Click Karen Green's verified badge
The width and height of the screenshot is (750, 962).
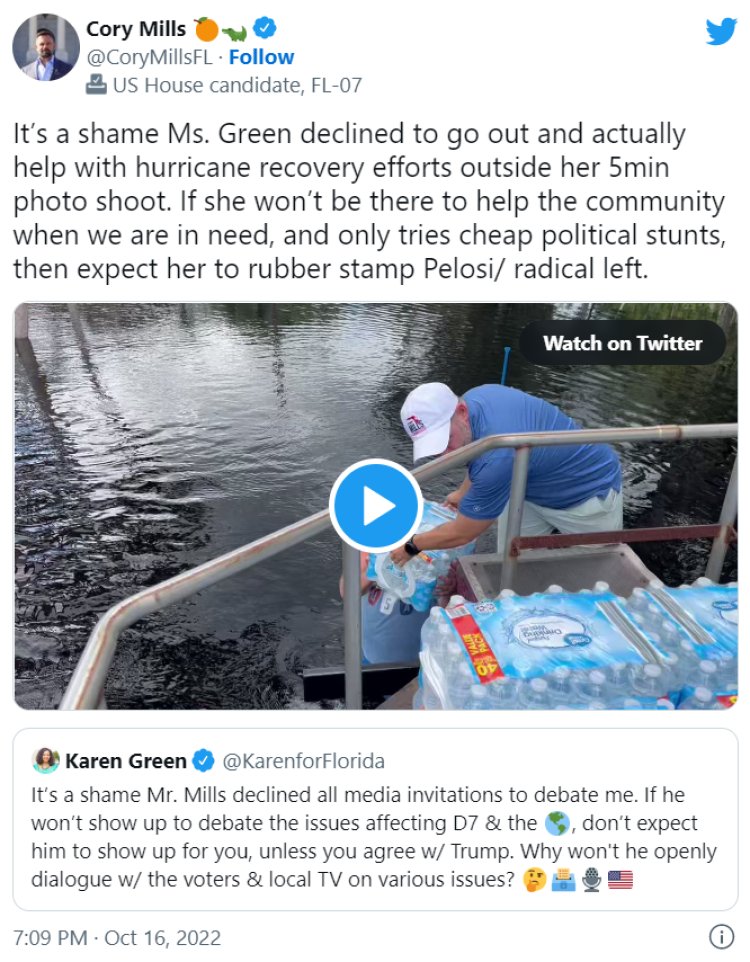point(203,761)
